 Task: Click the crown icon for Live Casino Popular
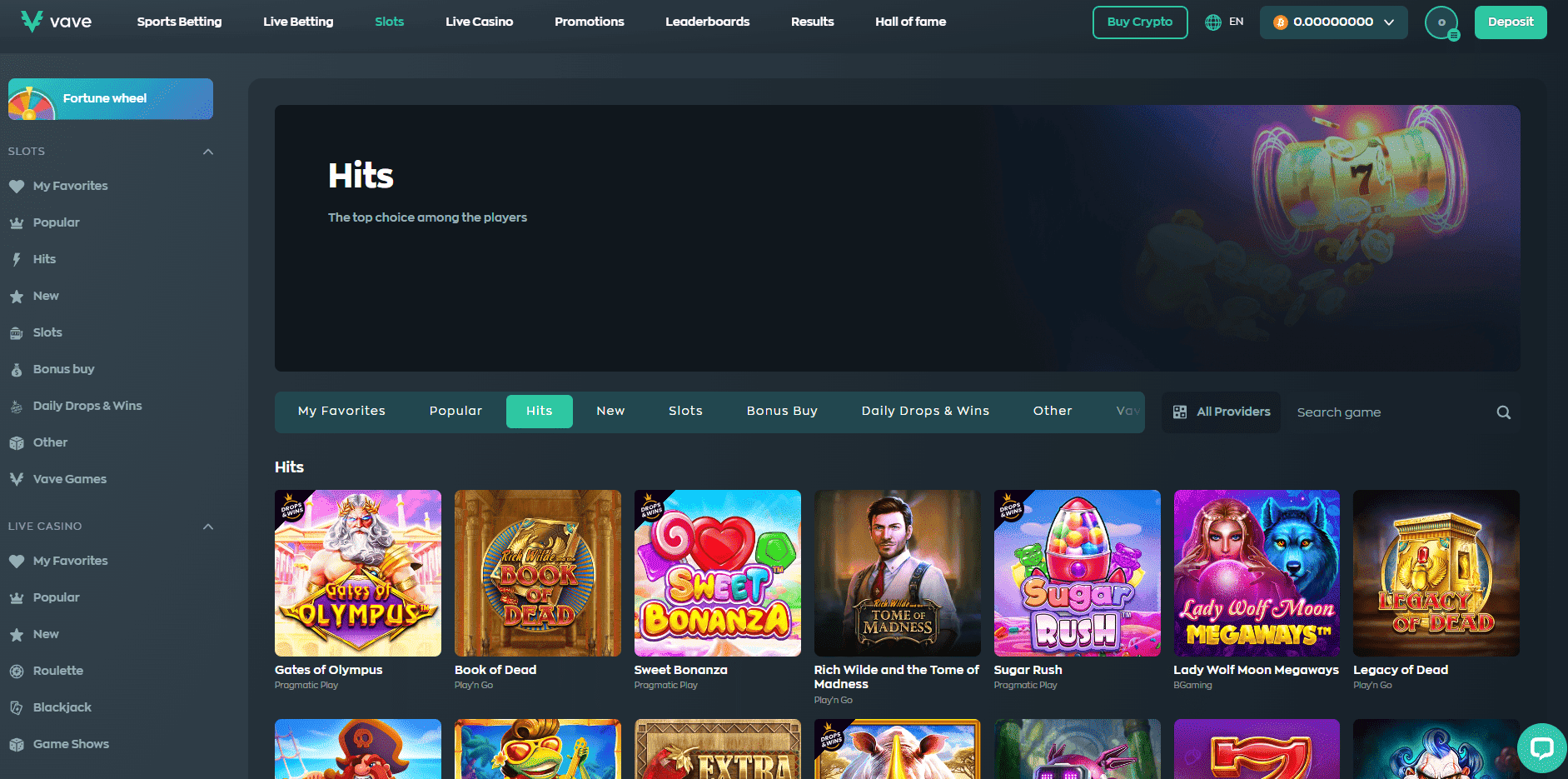tap(17, 598)
